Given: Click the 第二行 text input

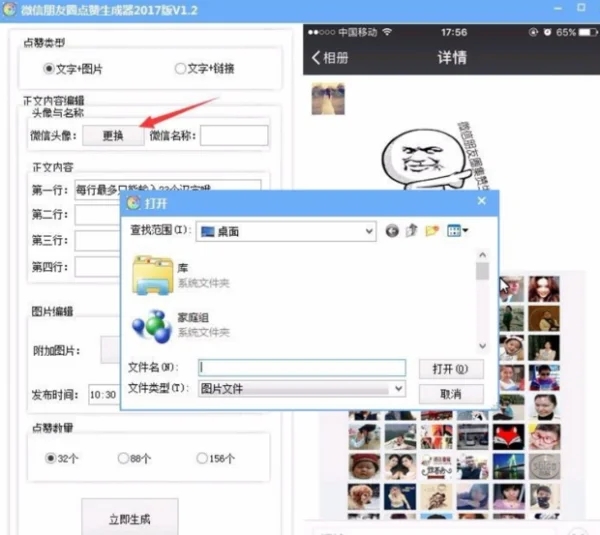Looking at the screenshot, I should pyautogui.click(x=97, y=215).
